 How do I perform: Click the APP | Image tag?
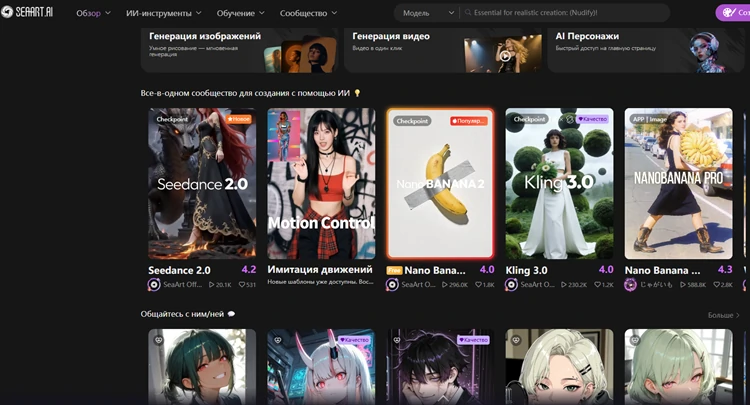(x=650, y=119)
